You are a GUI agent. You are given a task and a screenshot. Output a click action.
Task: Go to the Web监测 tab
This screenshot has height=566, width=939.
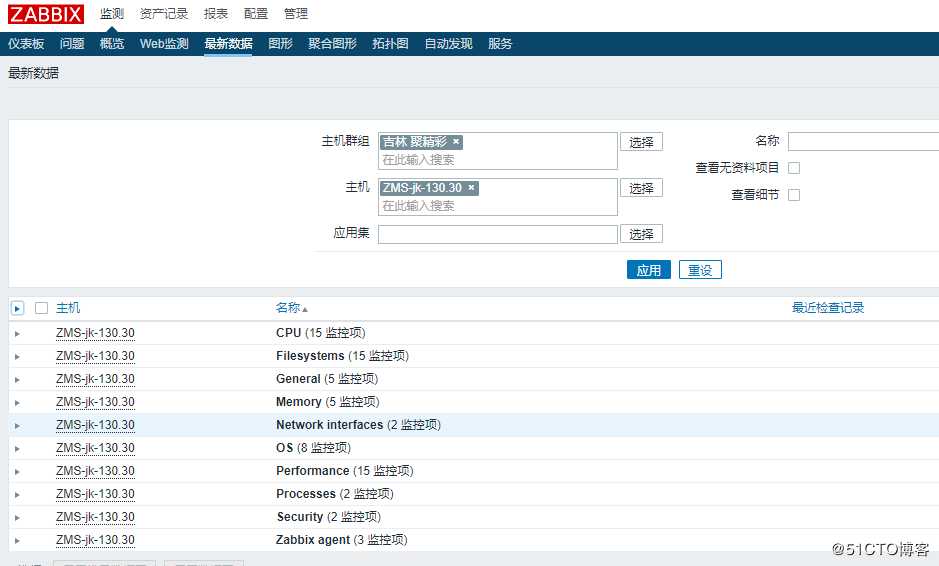tap(164, 44)
